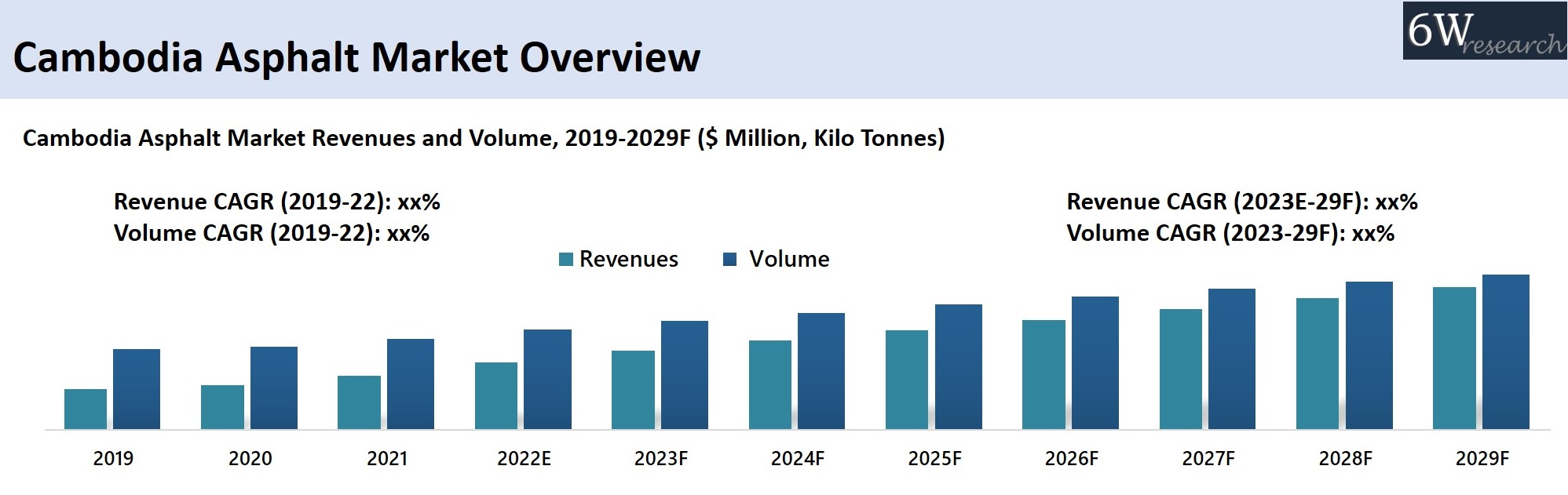Click the 2029F axis label
Viewport: 1568px width, 495px height.
point(1482,459)
